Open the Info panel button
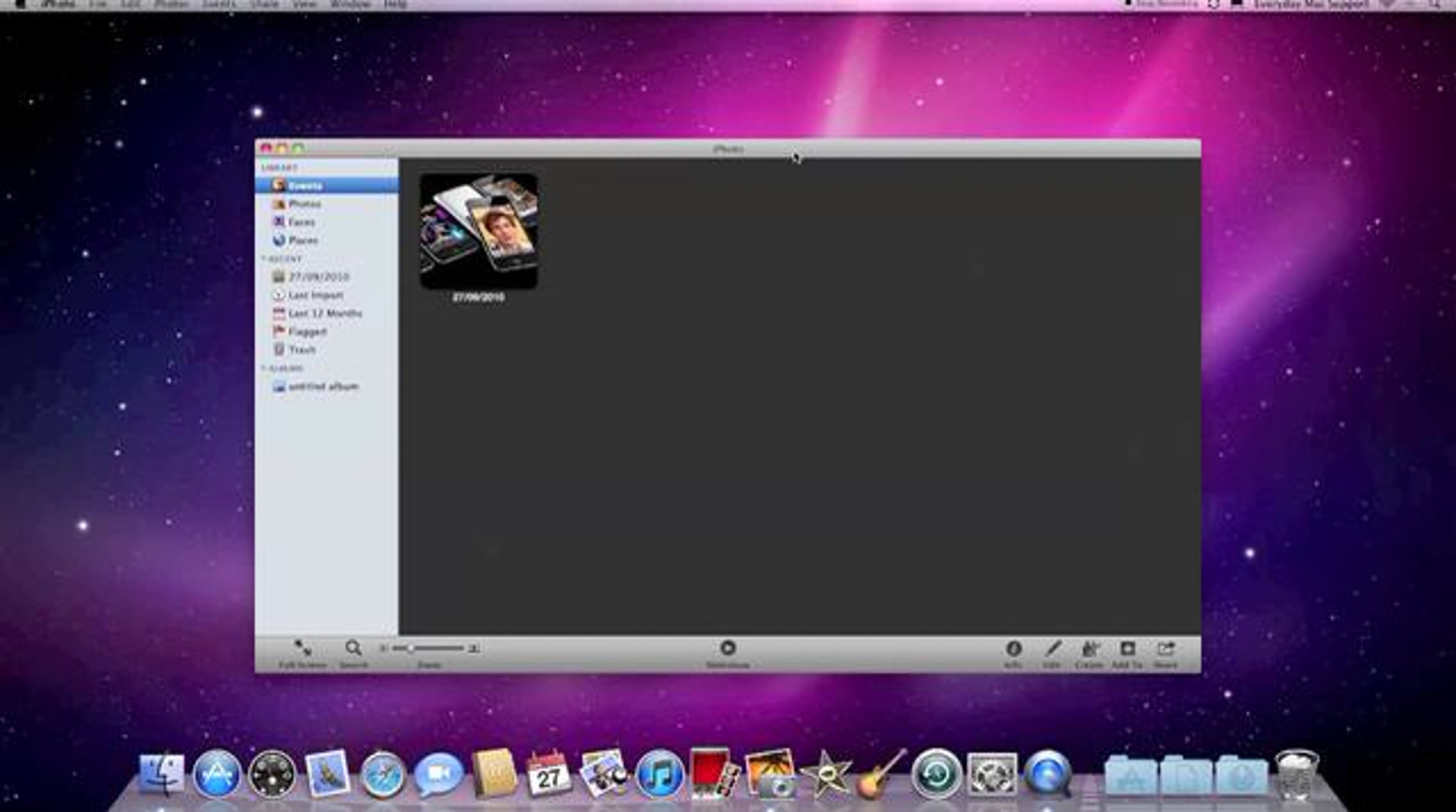Viewport: 1456px width, 812px height. coord(1013,649)
